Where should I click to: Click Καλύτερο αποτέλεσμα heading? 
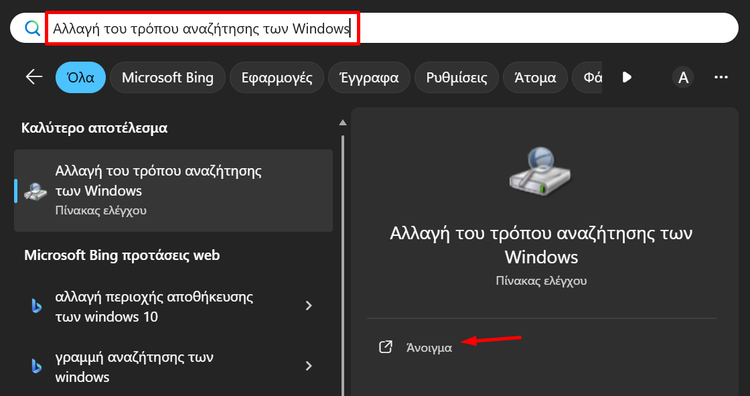(x=94, y=128)
